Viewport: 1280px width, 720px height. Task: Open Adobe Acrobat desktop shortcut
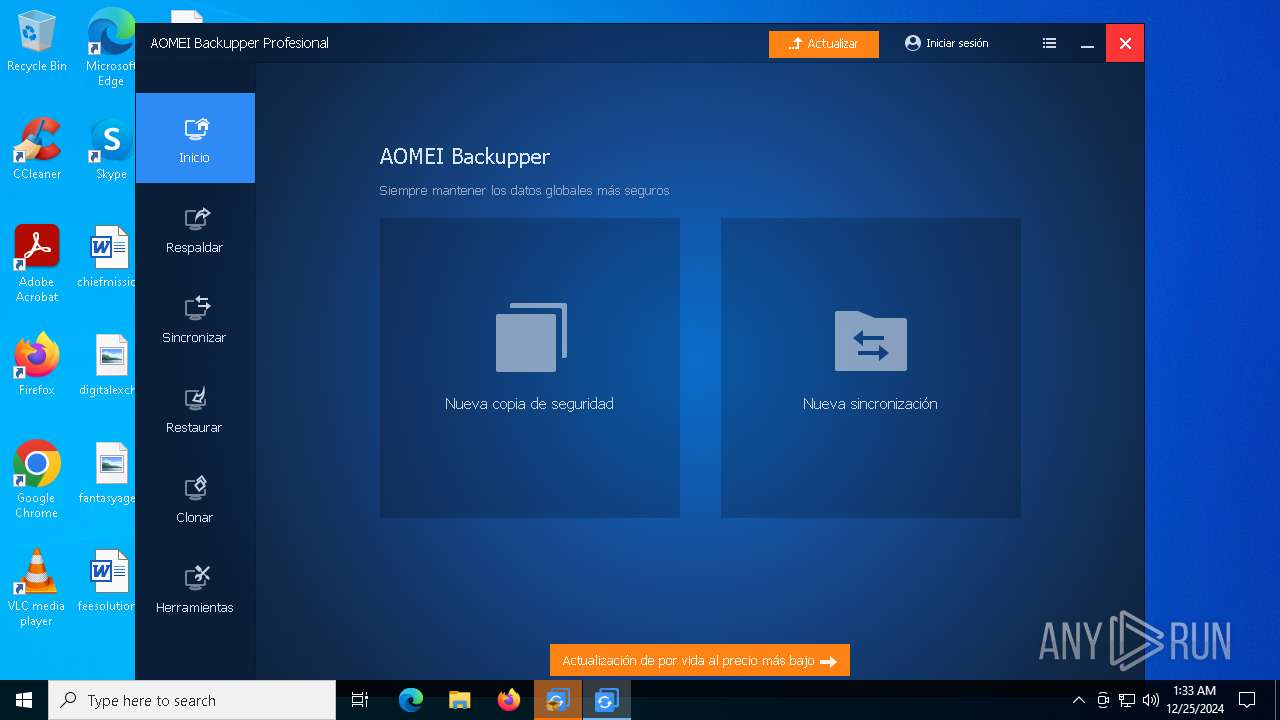pyautogui.click(x=37, y=264)
